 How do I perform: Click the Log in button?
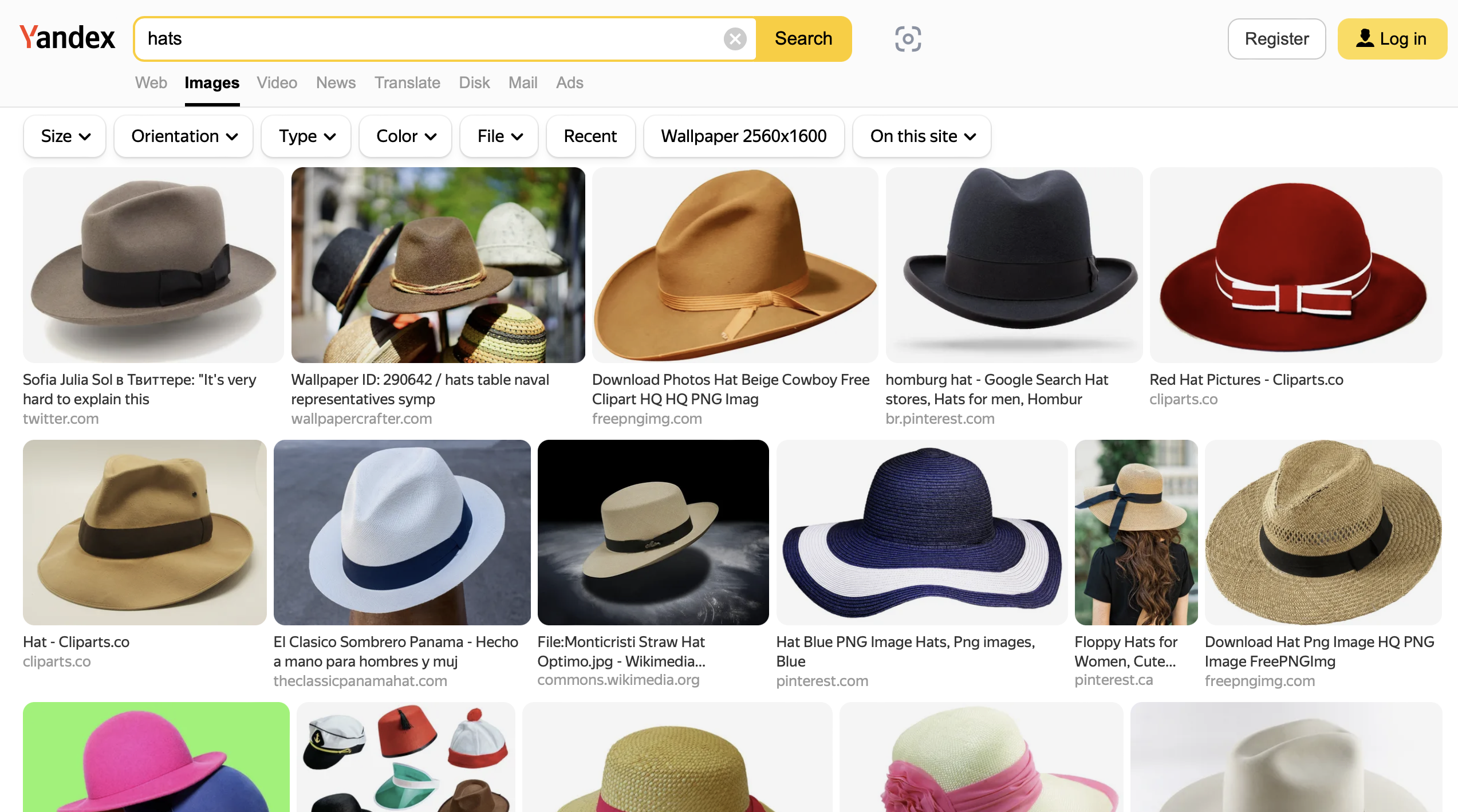coord(1392,39)
